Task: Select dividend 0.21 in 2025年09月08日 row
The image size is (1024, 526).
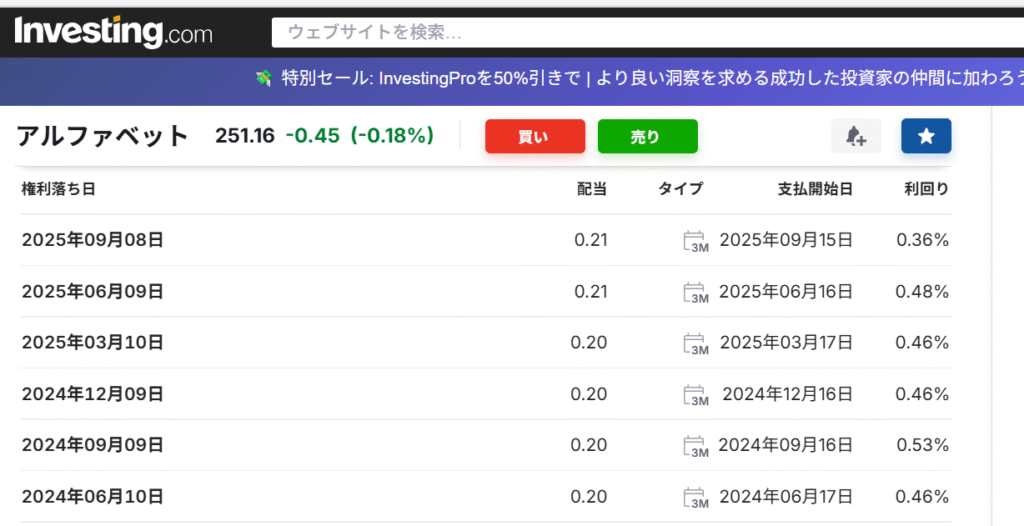Action: (591, 240)
